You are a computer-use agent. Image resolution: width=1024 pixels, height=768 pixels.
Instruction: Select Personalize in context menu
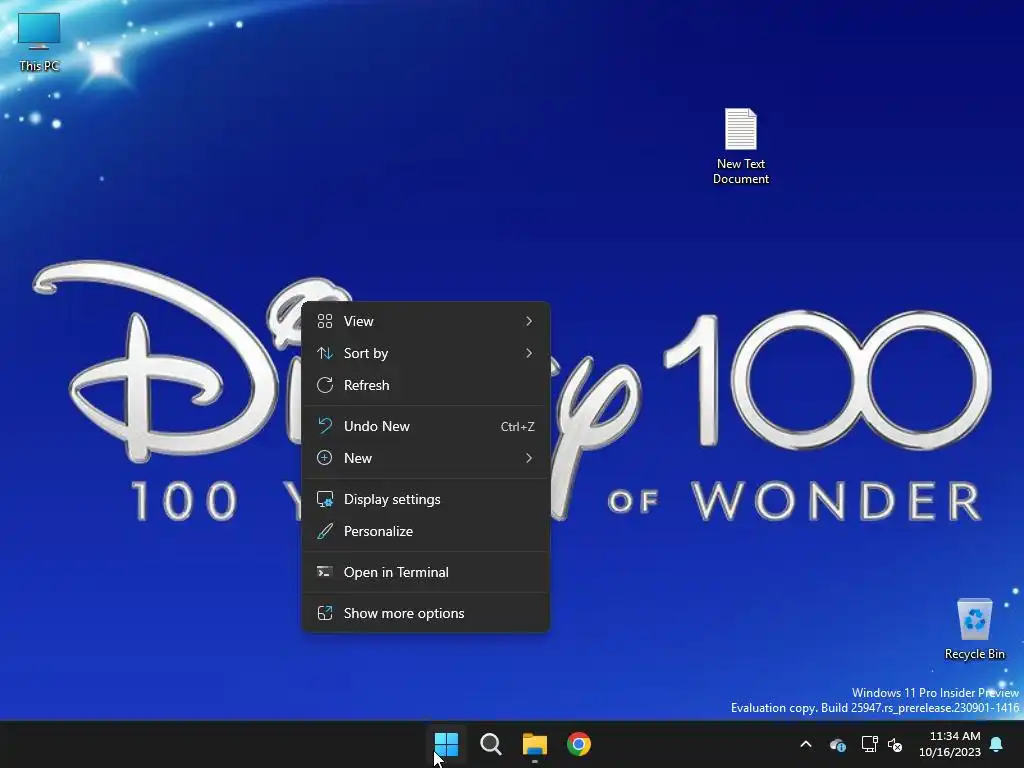point(426,532)
